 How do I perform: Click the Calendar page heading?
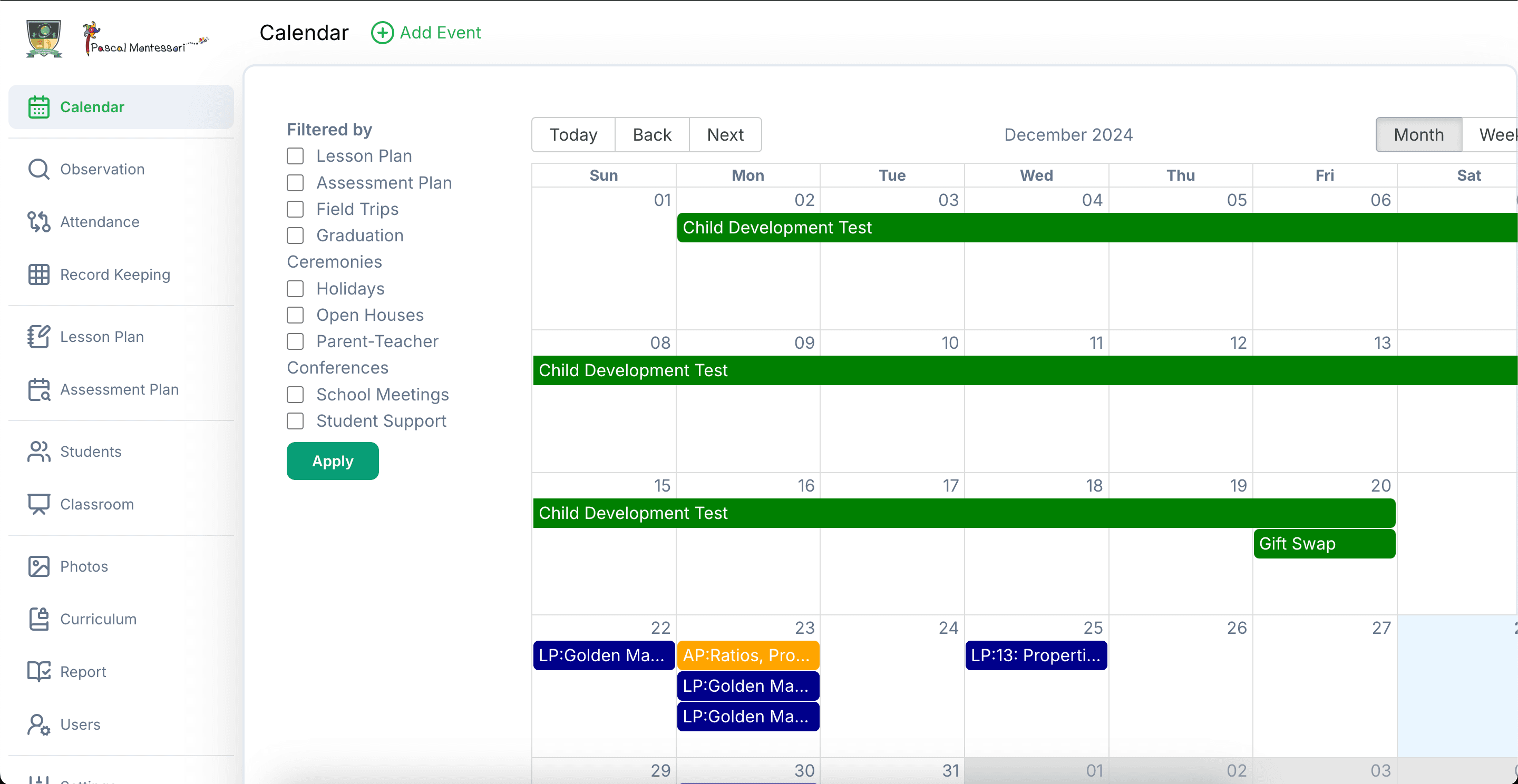coord(304,33)
